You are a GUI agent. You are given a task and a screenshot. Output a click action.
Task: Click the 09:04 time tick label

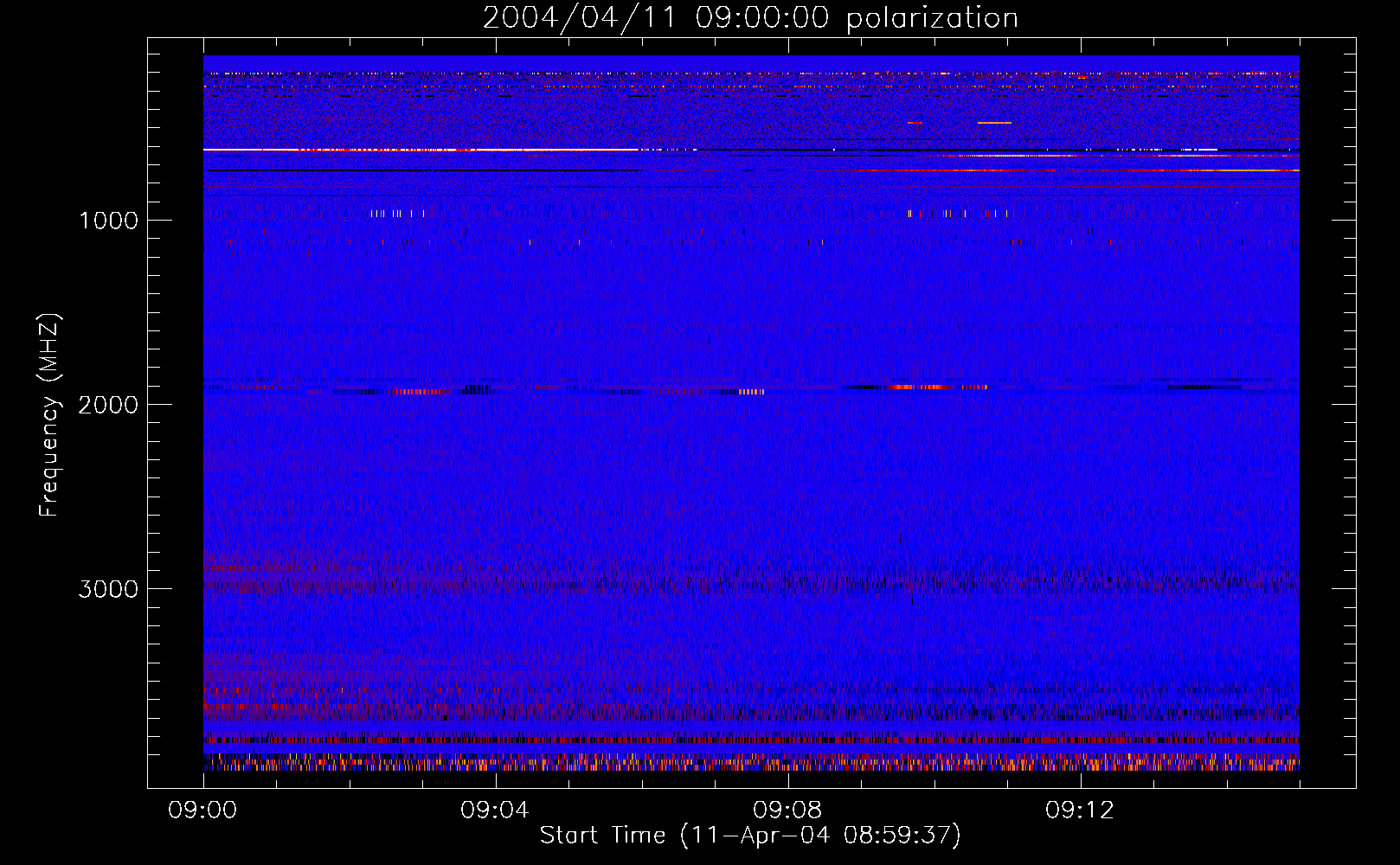[x=495, y=810]
